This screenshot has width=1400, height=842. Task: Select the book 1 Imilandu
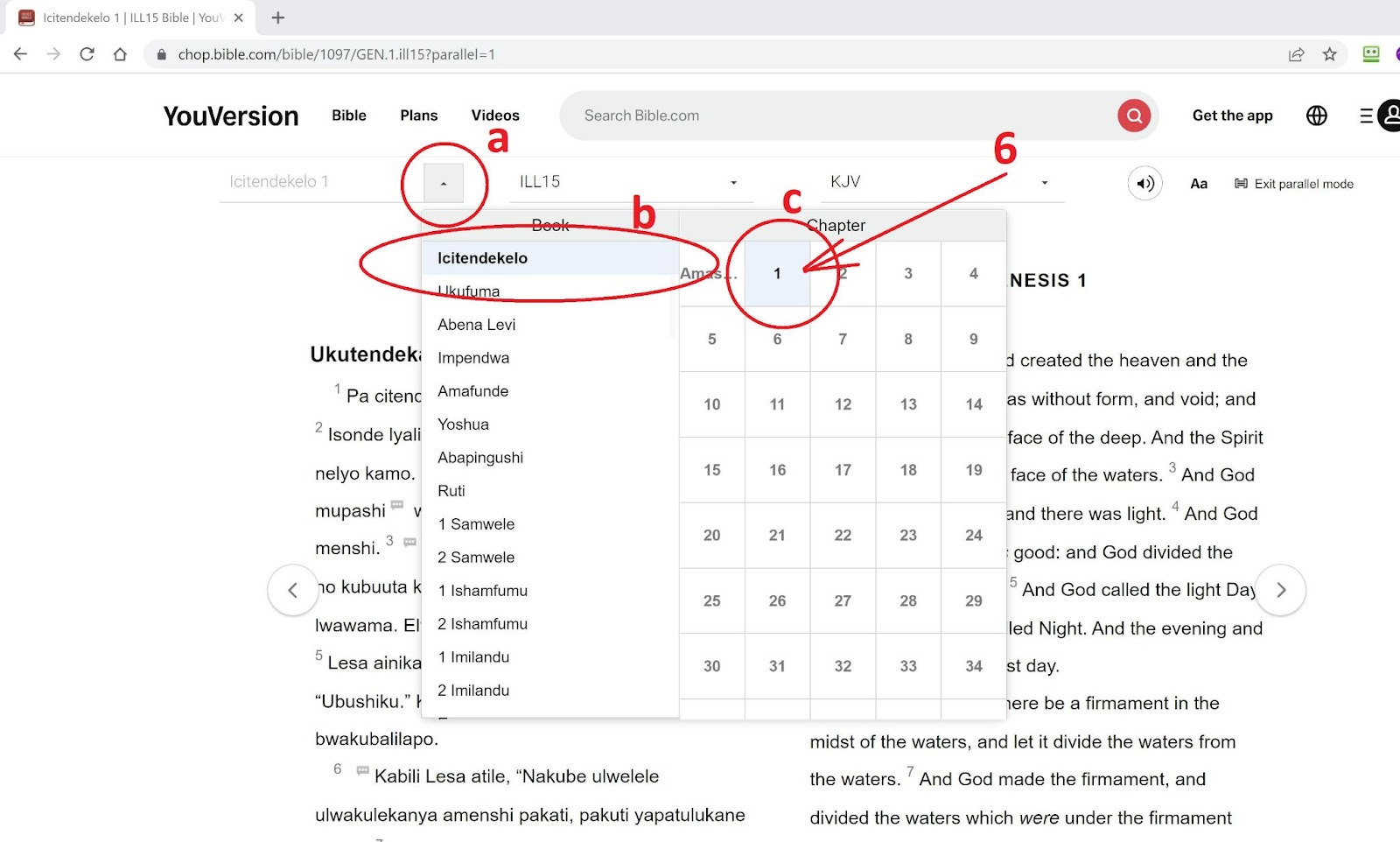[549, 657]
